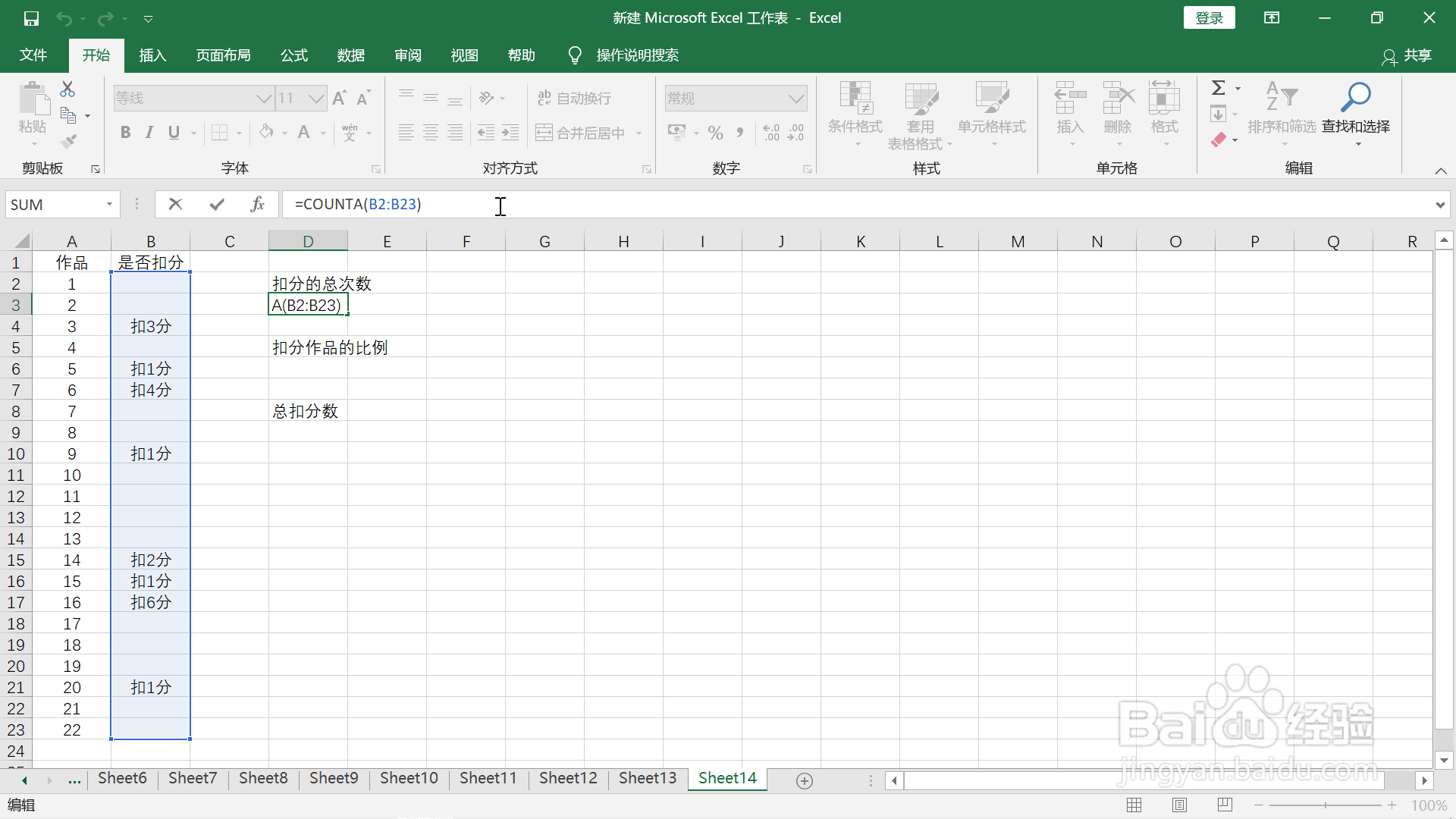Open the font name dropdown

tap(263, 98)
